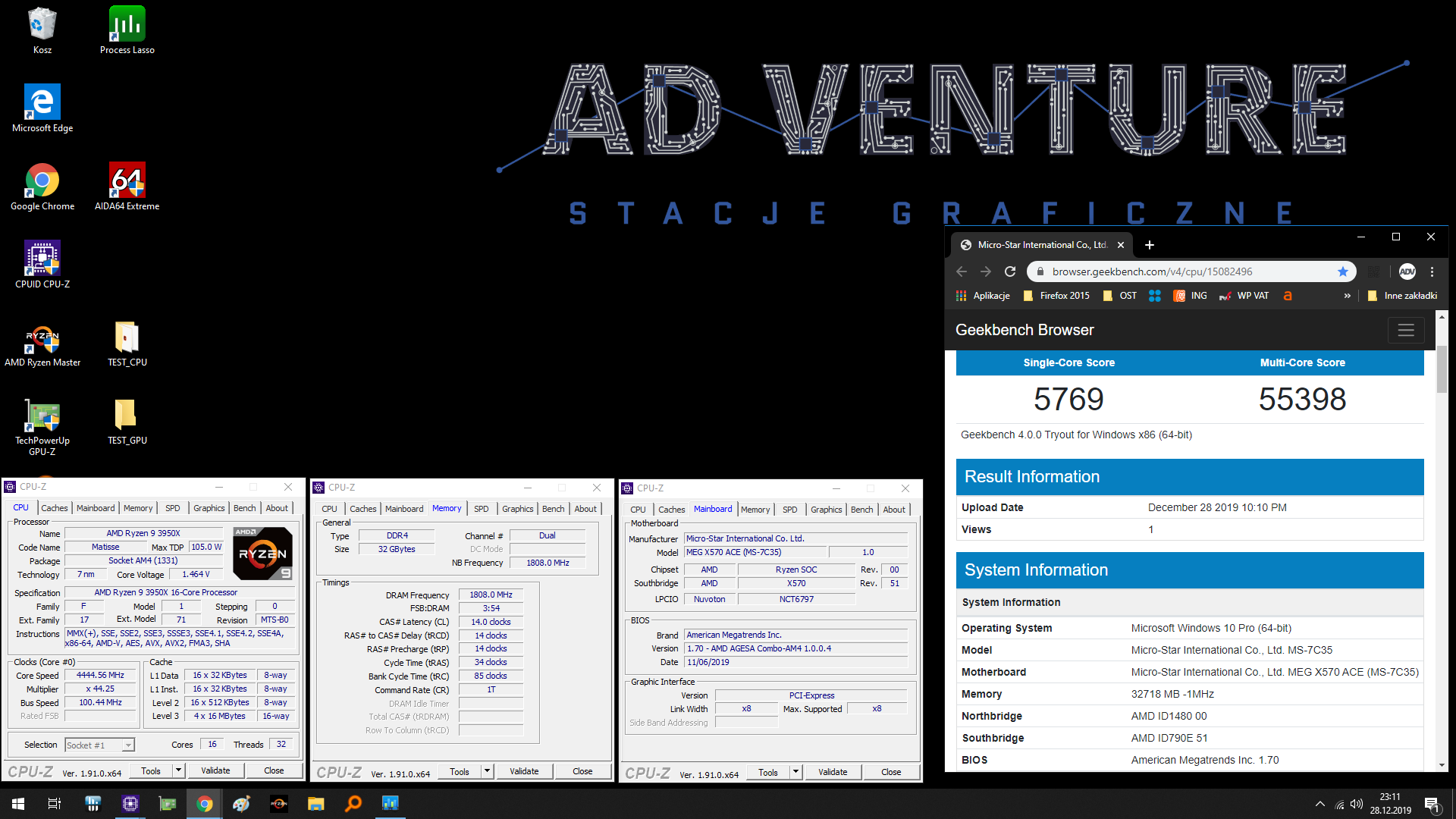Expand Tools arrow in CPU-Z Mainboard window

(x=795, y=772)
